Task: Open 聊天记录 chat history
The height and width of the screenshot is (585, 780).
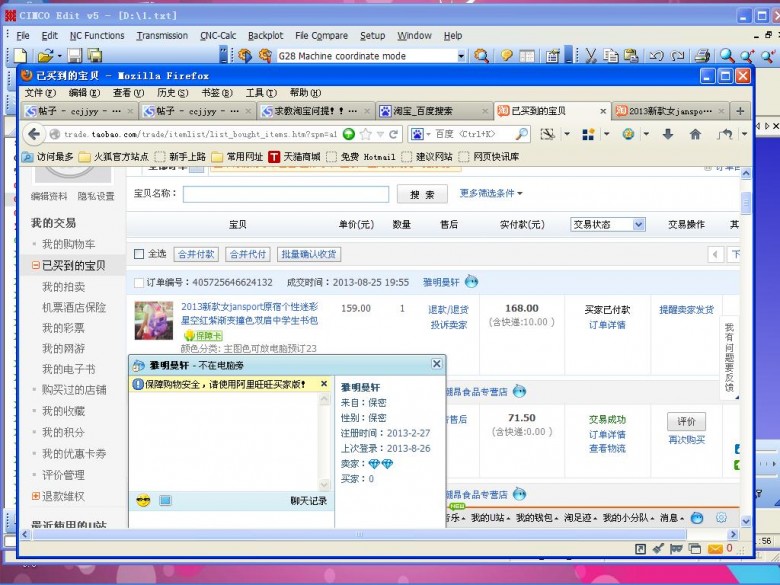Action: pos(308,500)
